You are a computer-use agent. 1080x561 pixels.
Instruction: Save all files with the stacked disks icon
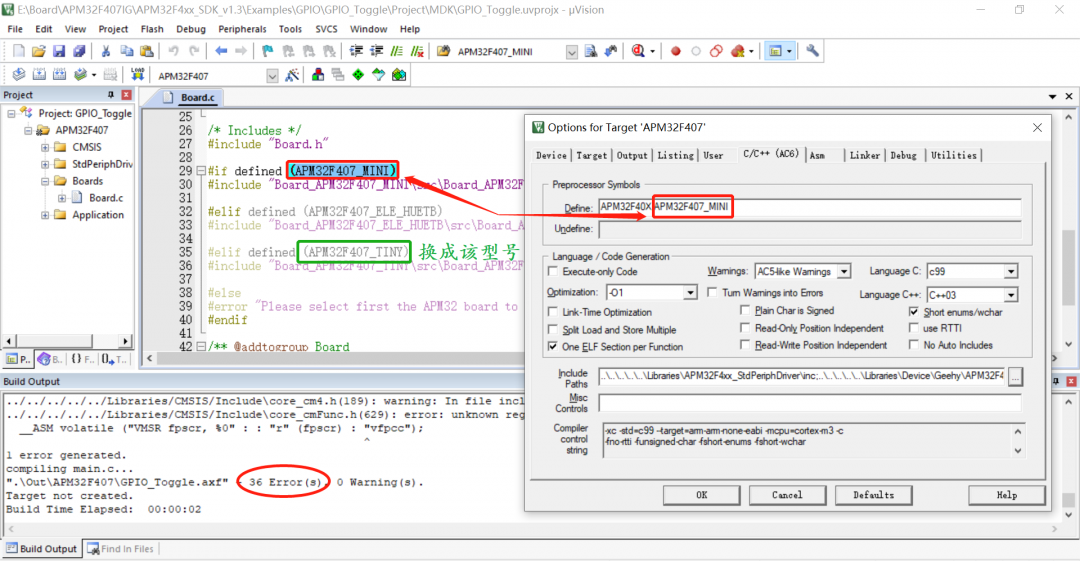(x=79, y=51)
